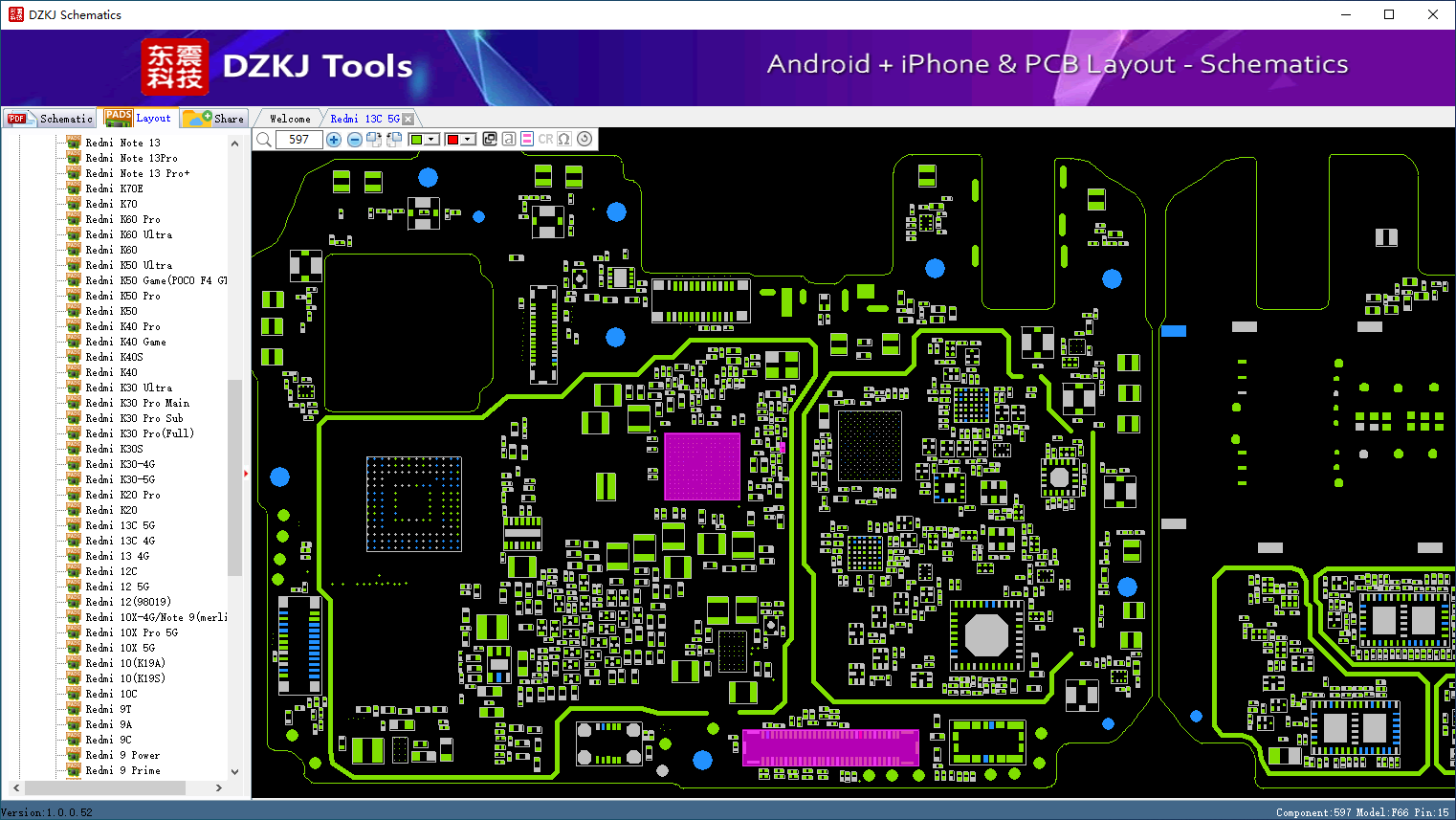The height and width of the screenshot is (820, 1456).
Task: Toggle the letter 'a' text display icon
Action: pos(509,139)
